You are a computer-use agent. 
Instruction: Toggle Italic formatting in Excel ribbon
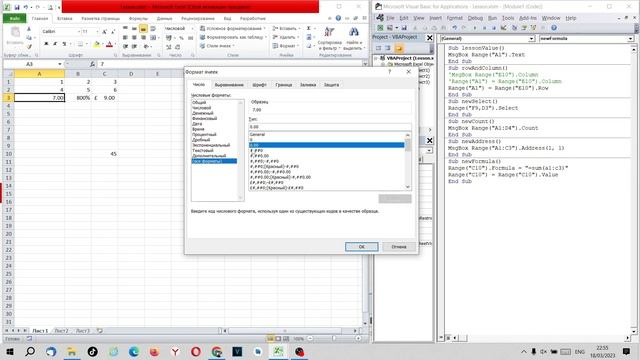[55, 44]
